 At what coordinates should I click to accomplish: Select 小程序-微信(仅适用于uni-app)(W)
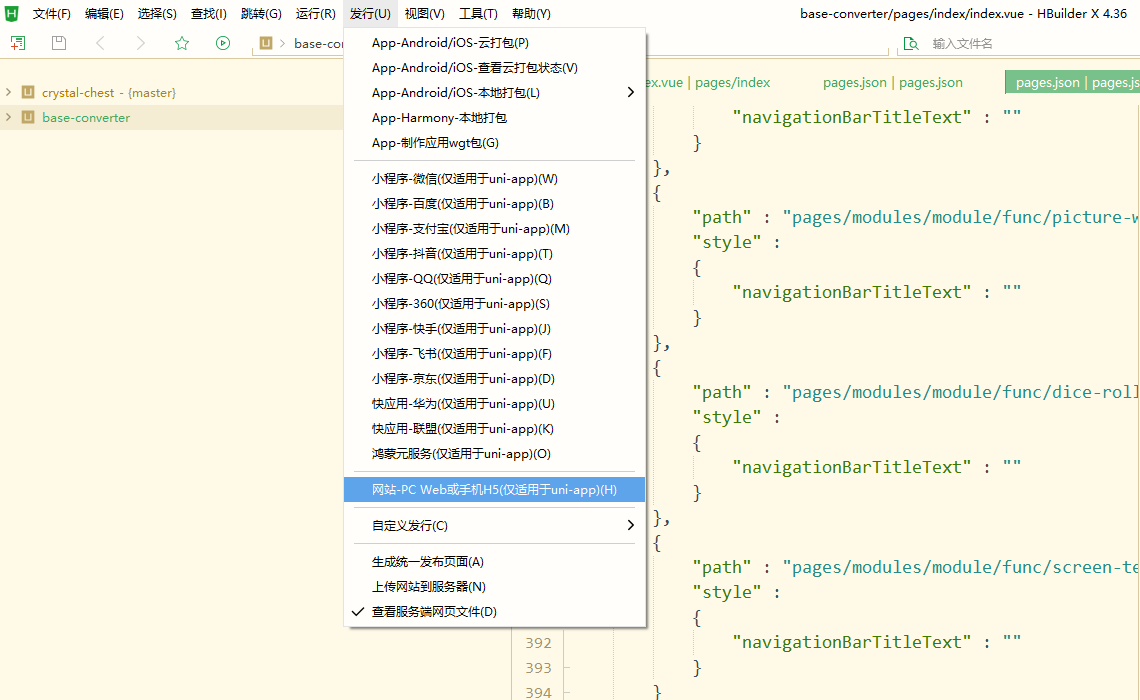point(494,179)
